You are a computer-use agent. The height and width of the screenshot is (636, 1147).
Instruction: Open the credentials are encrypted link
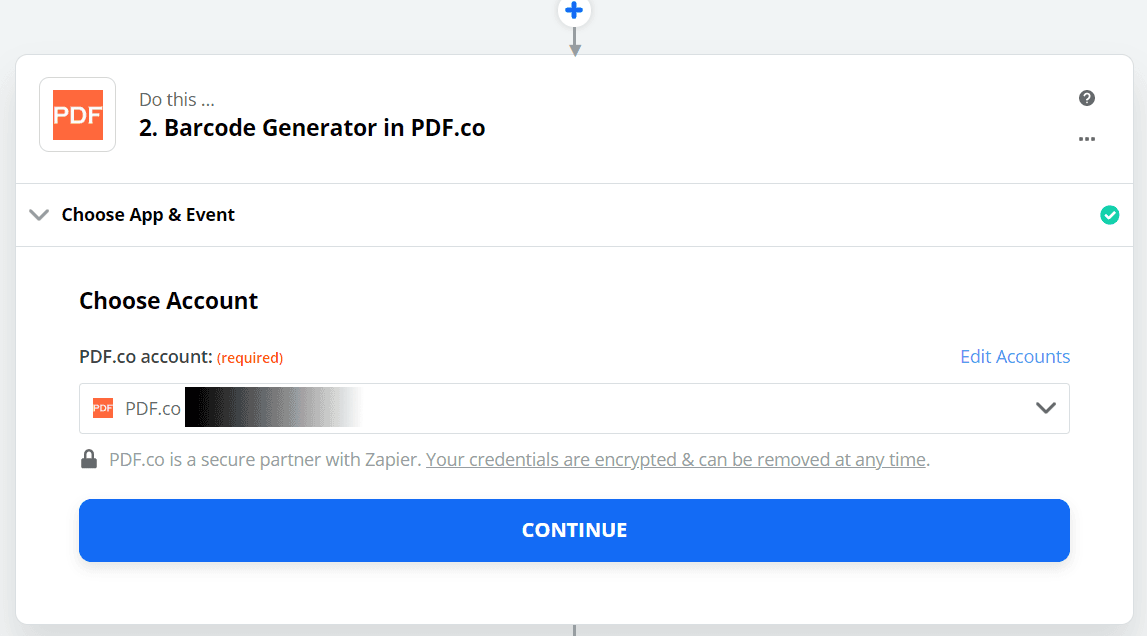676,460
